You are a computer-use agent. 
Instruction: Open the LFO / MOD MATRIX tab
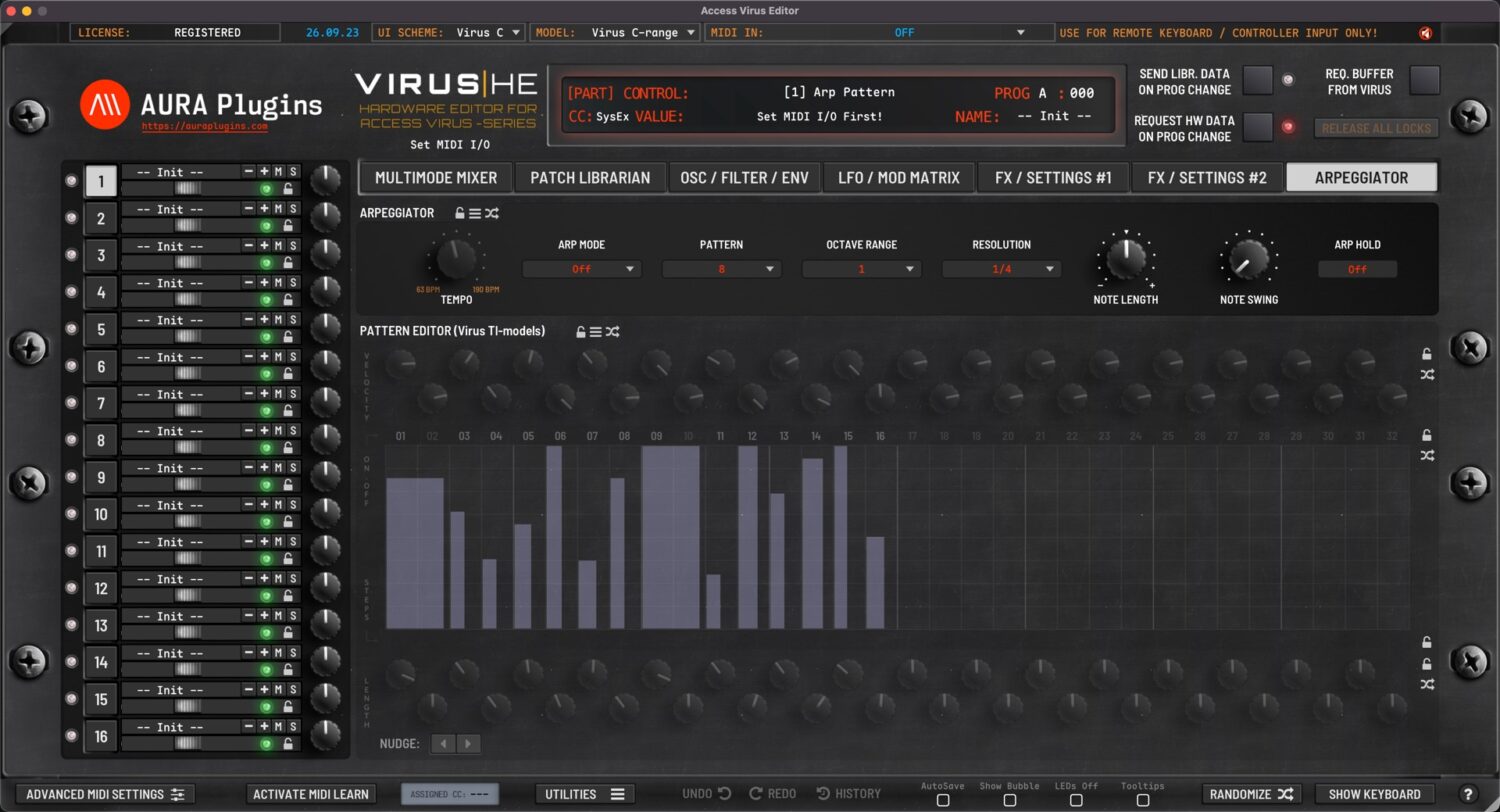(899, 178)
